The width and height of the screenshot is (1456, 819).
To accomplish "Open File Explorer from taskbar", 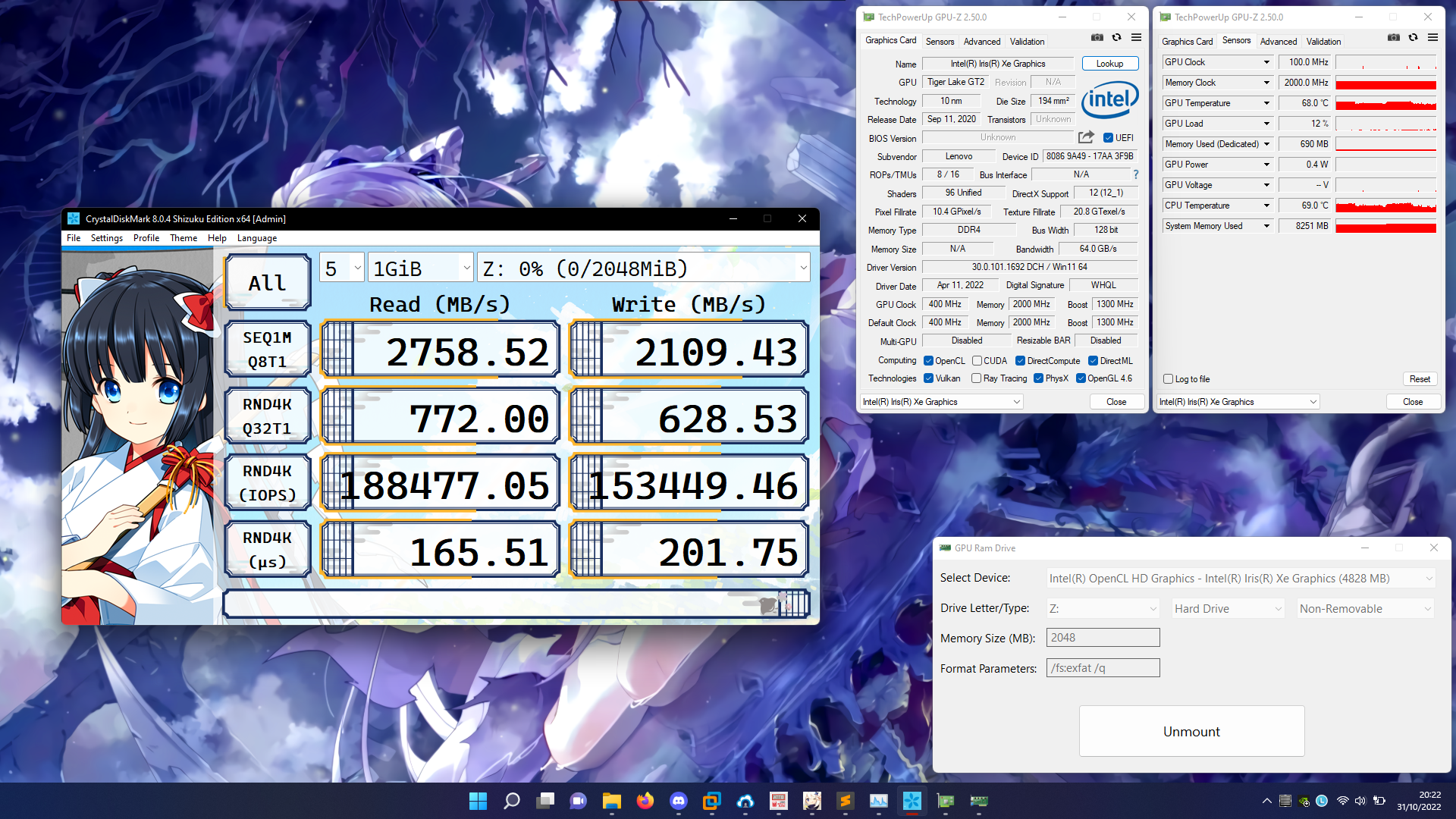I will tap(612, 801).
